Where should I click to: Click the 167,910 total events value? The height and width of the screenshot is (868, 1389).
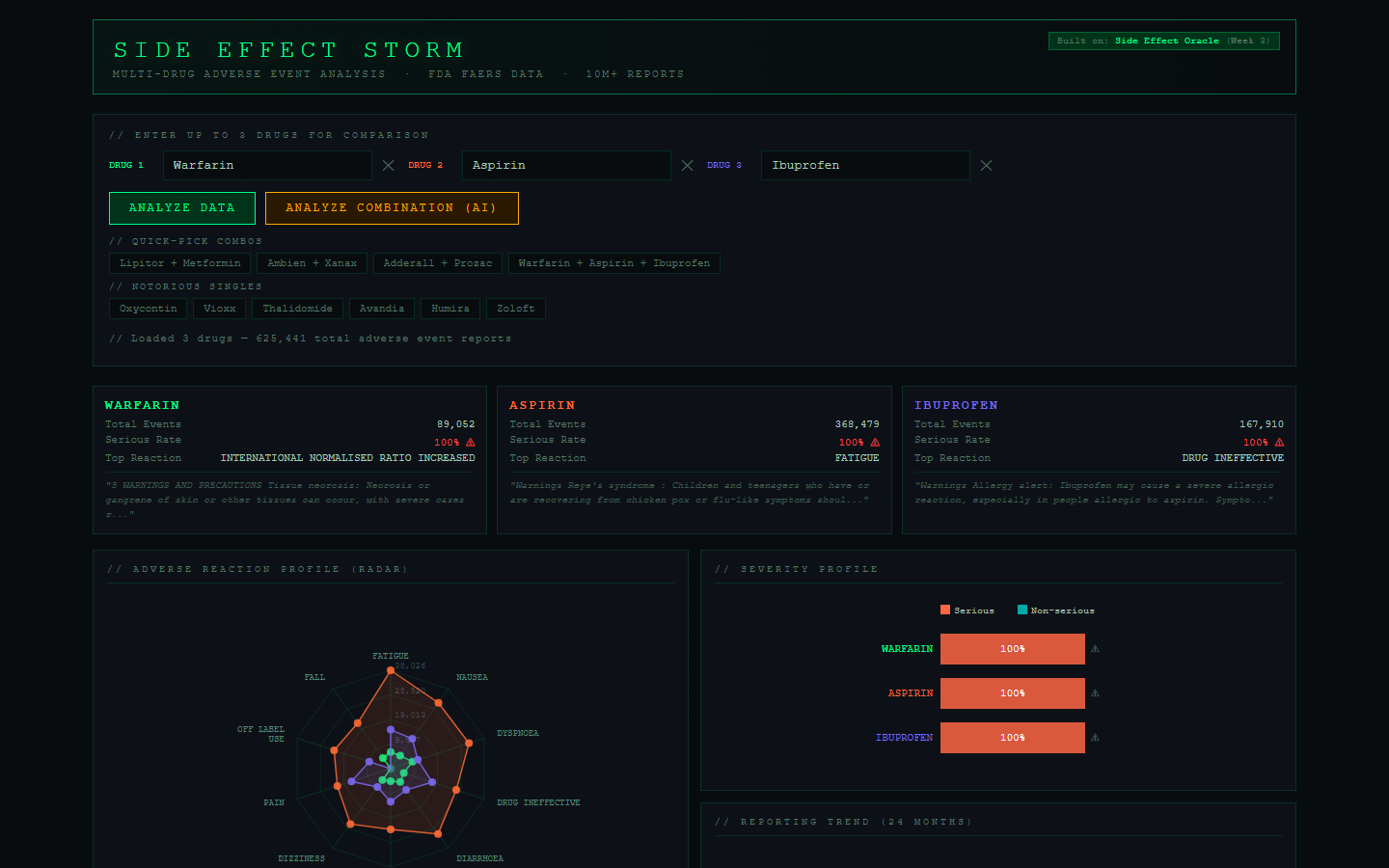[1262, 424]
